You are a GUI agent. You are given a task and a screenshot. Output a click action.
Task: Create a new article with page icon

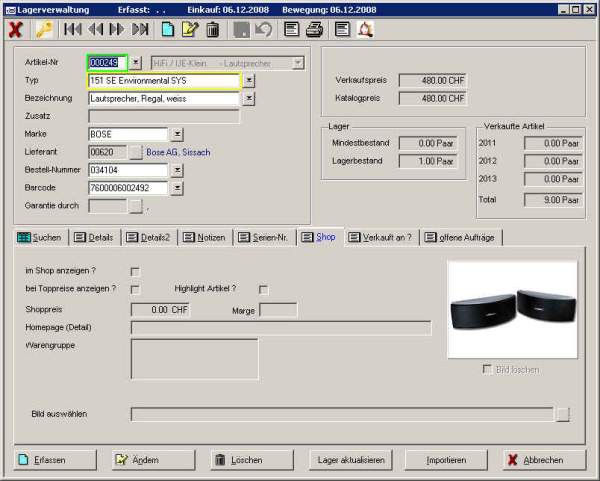click(168, 30)
